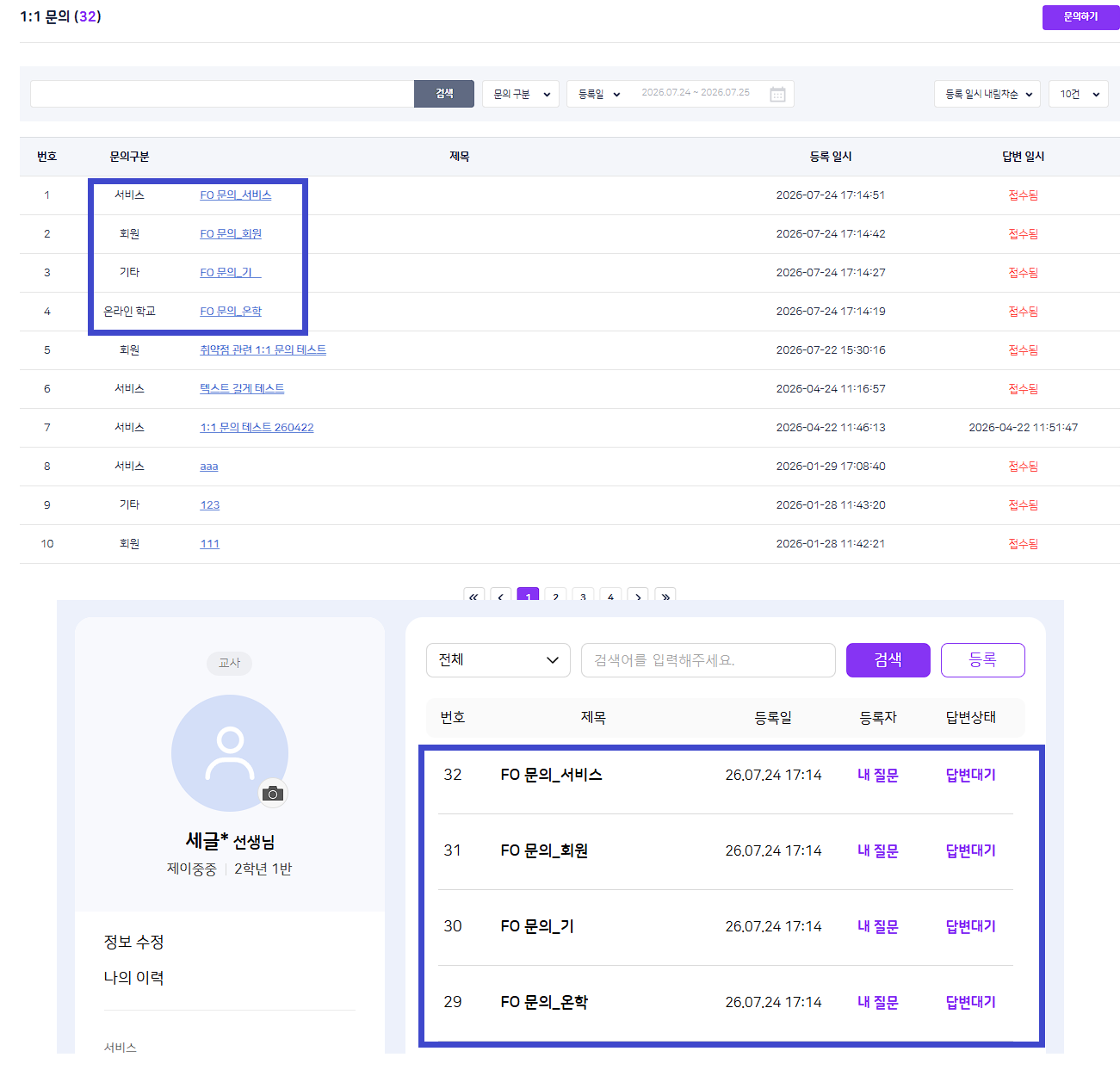Image resolution: width=1120 pixels, height=1076 pixels.
Task: Click the user avatar profile image
Action: point(230,753)
